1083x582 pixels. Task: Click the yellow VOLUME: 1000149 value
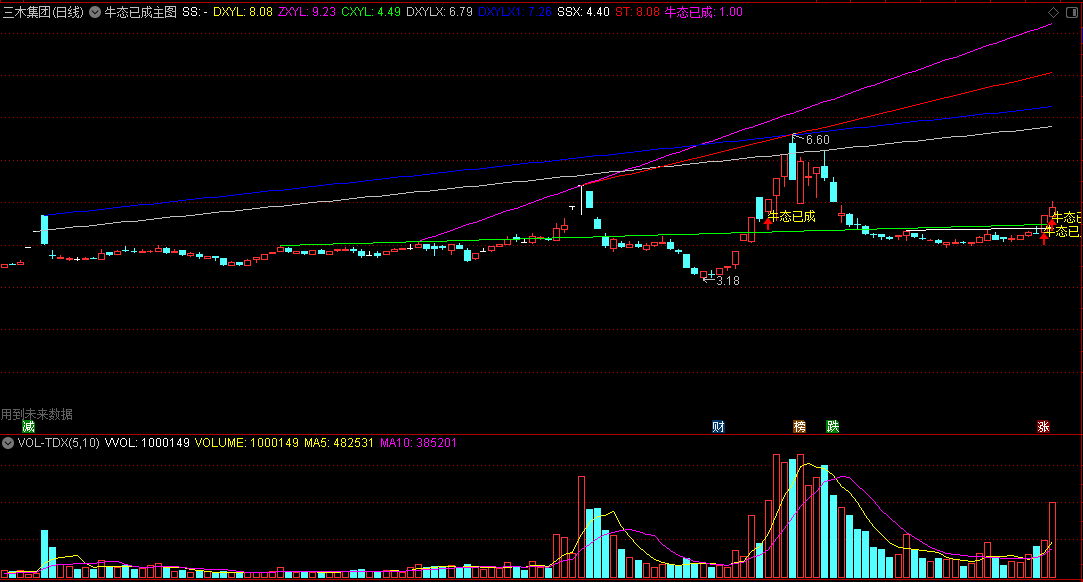pyautogui.click(x=247, y=443)
